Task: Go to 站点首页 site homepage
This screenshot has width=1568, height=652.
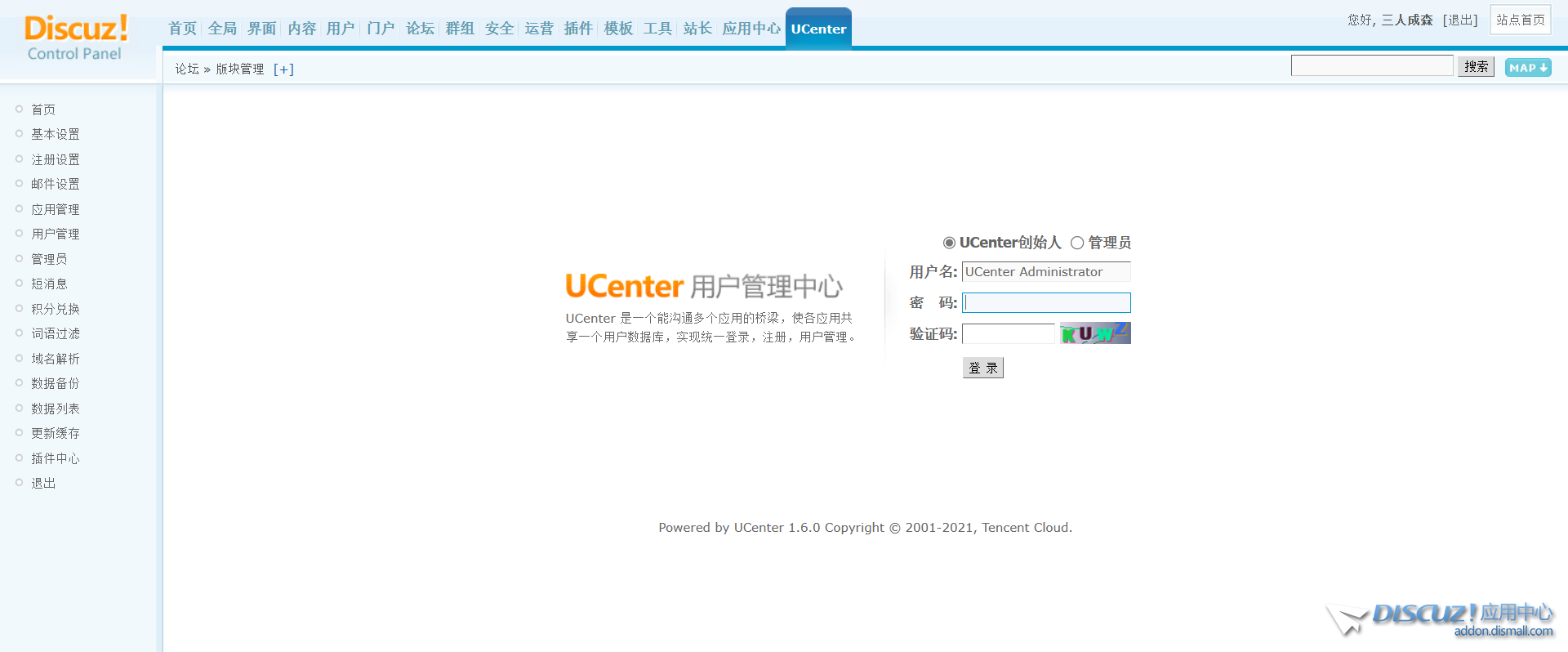Action: 1520,20
